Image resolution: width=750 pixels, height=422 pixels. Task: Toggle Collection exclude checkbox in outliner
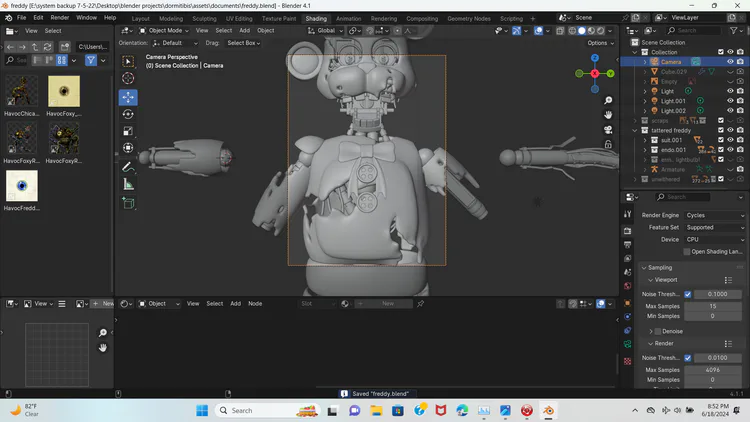[x=721, y=52]
